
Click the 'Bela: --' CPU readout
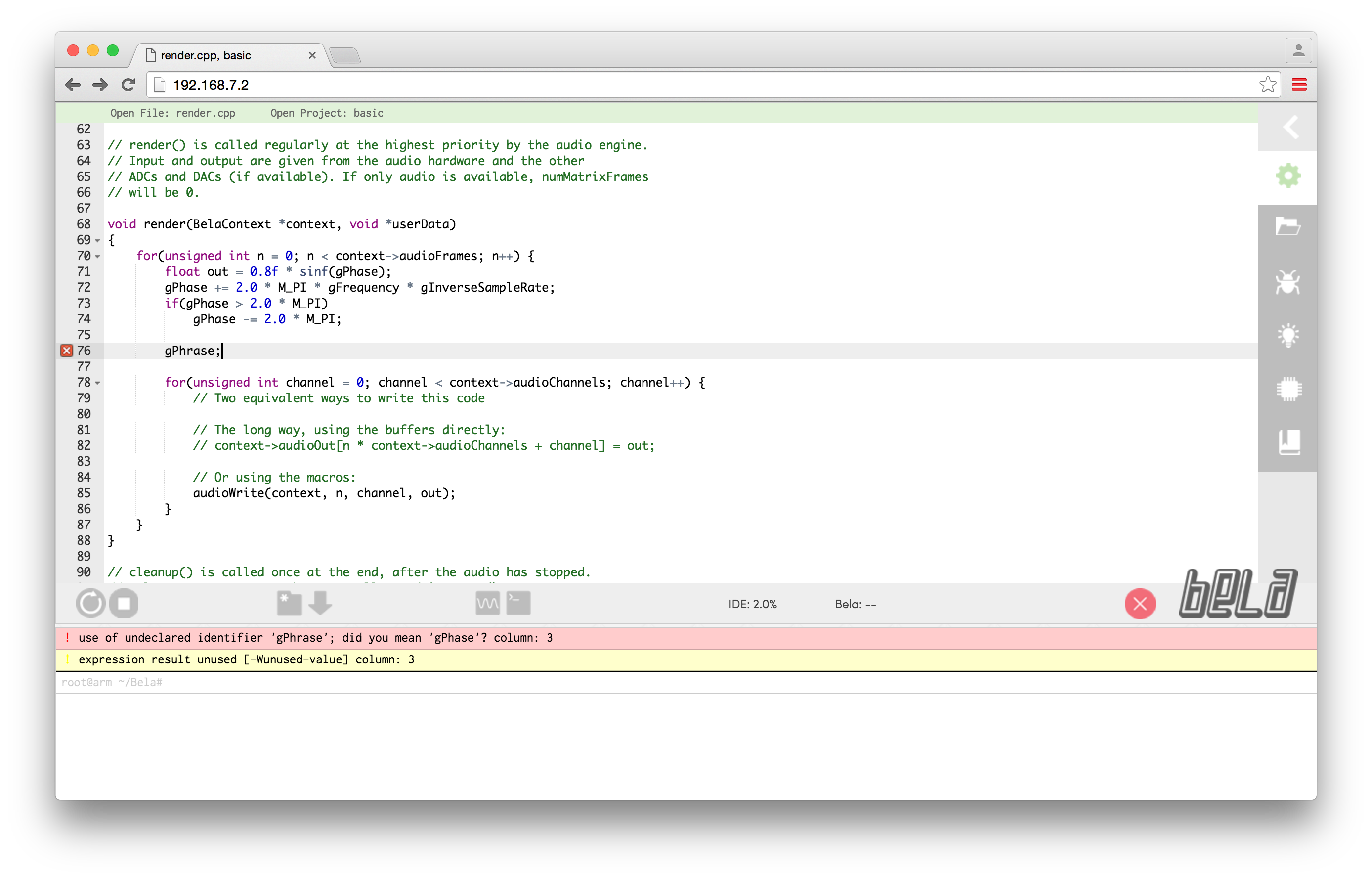tap(855, 604)
